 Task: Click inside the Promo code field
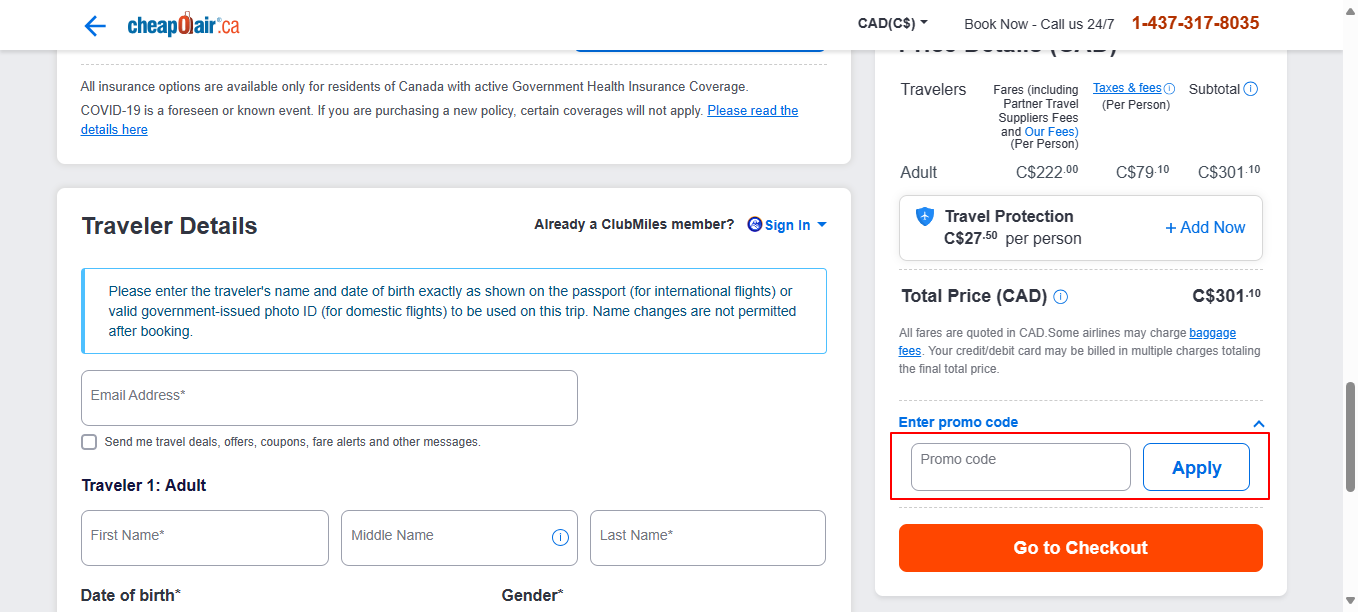pyautogui.click(x=1019, y=466)
